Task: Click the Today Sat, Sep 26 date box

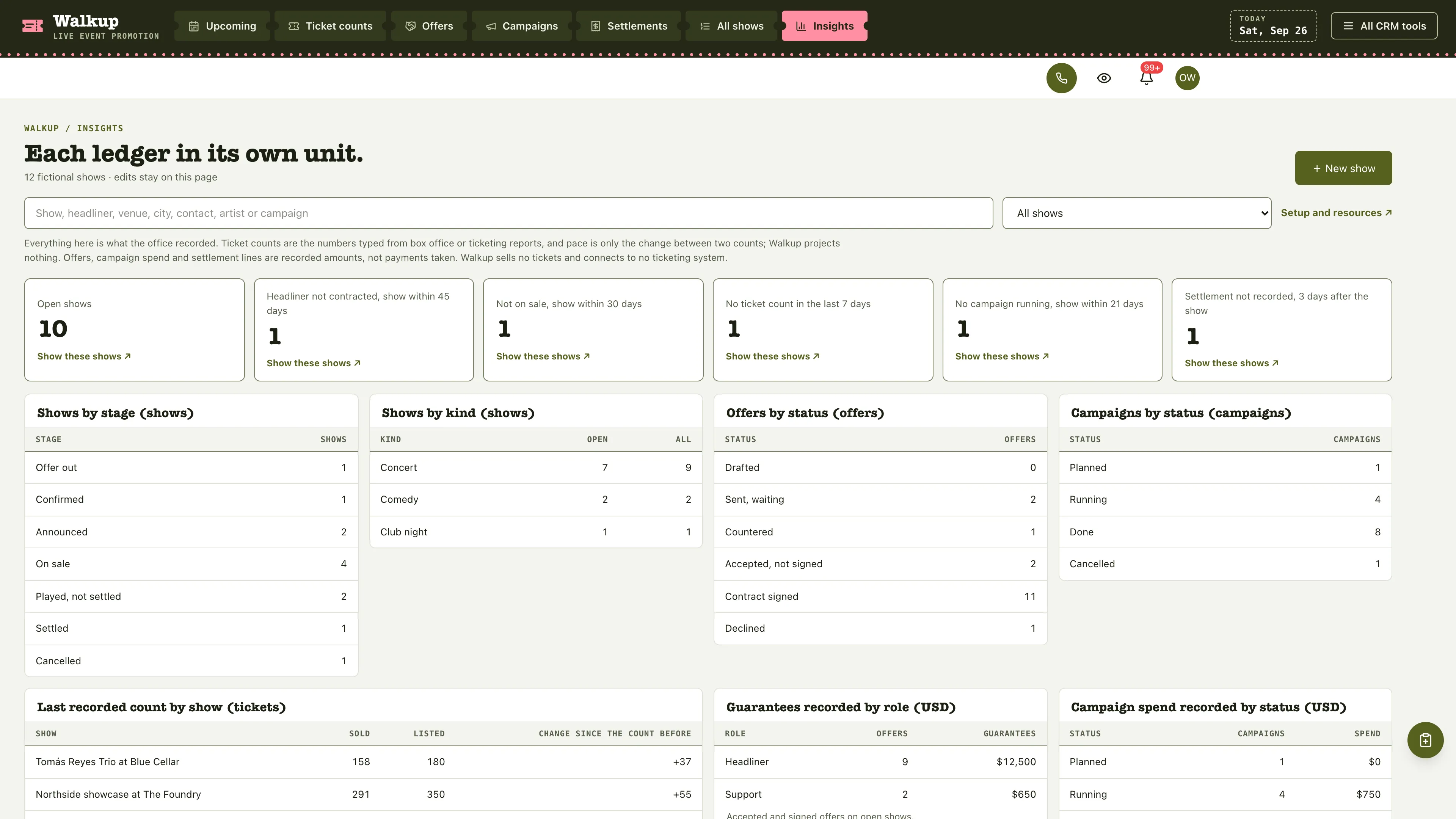Action: [x=1273, y=26]
